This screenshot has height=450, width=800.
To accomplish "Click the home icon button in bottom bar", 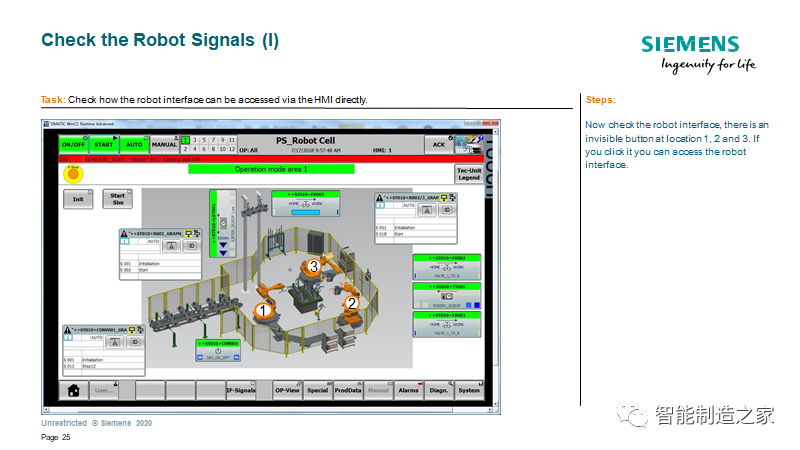I will 73,390.
